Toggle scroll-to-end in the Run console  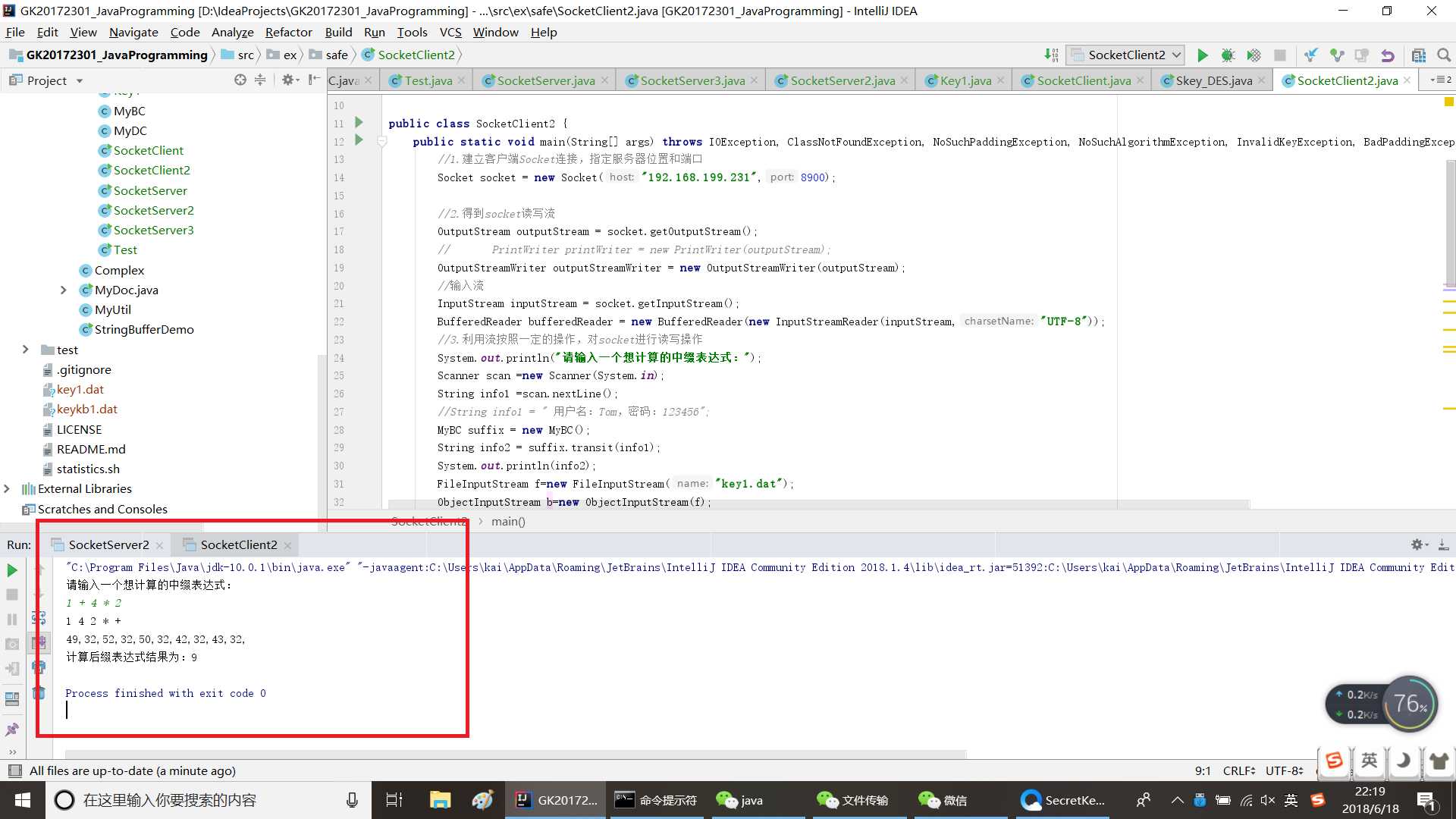pos(39,643)
